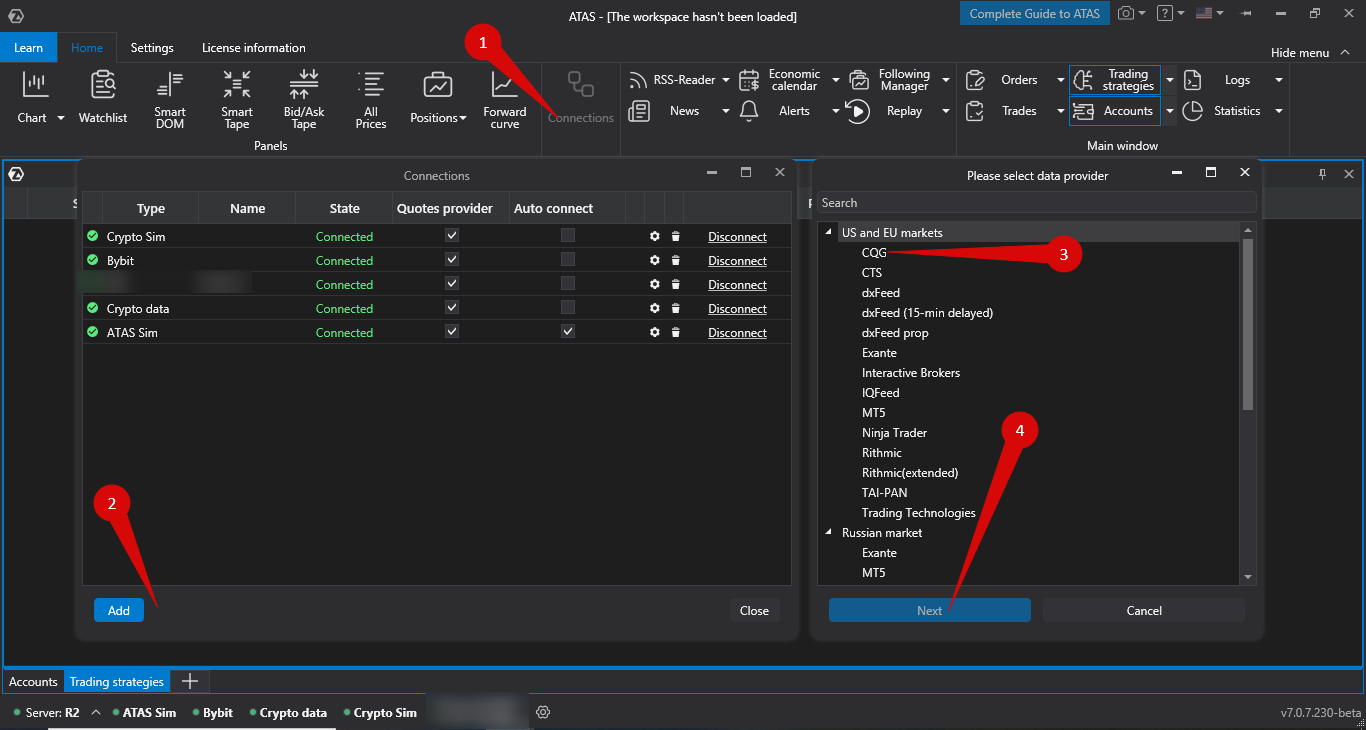Open the Smart Tape panel
Screen dimensions: 1366x730
tap(237, 100)
